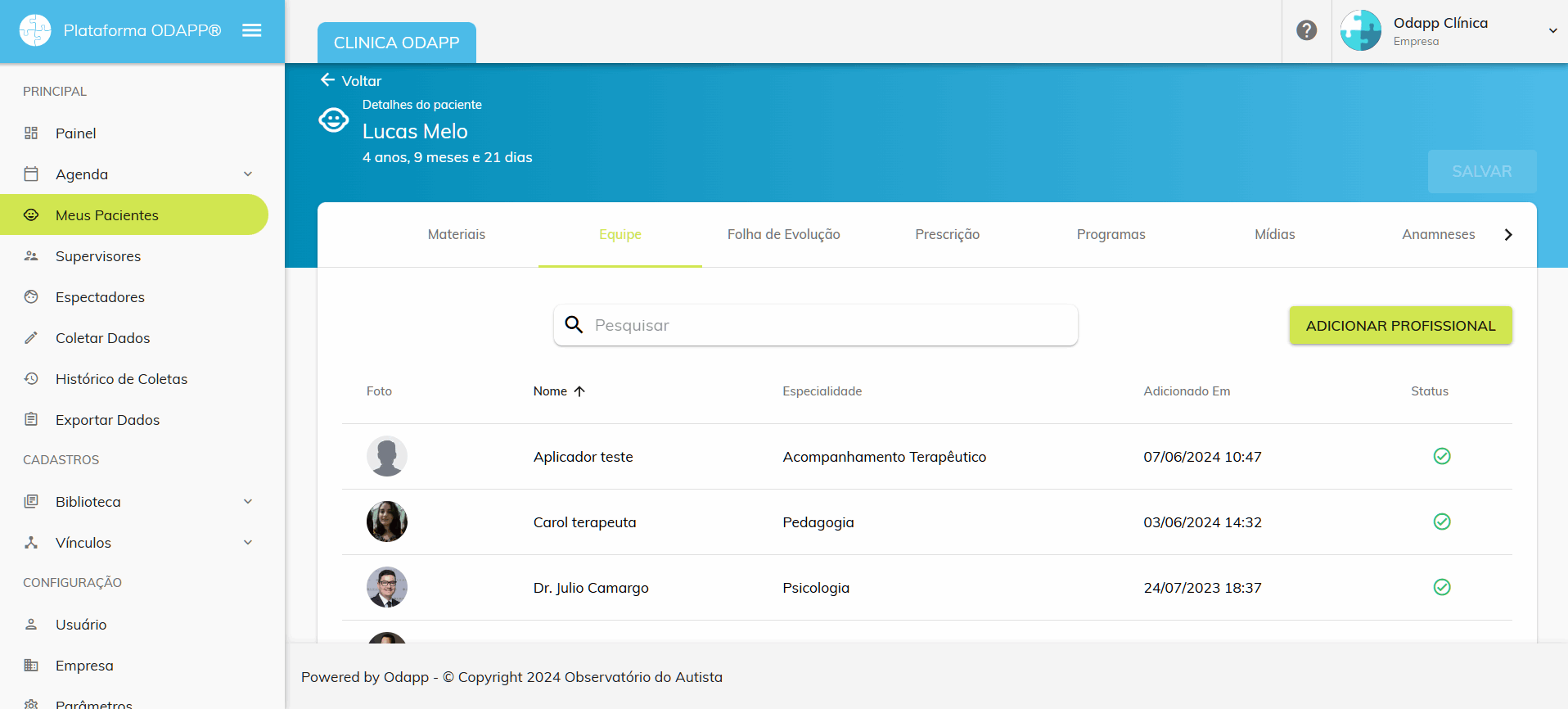
Task: Click the Vínculos network icon
Action: (31, 542)
